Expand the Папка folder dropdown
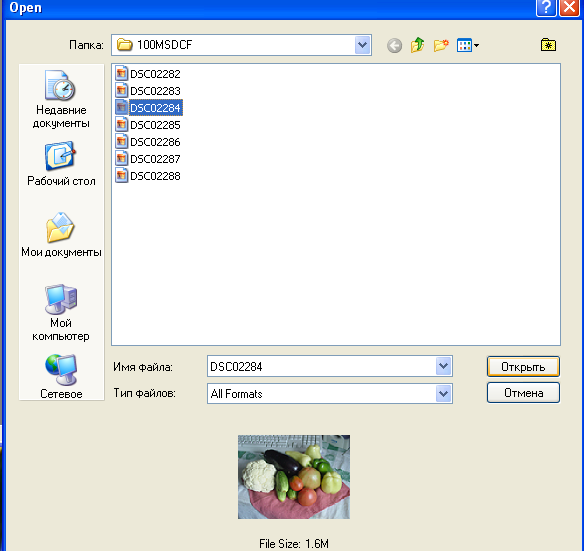The width and height of the screenshot is (584, 551). (x=362, y=45)
